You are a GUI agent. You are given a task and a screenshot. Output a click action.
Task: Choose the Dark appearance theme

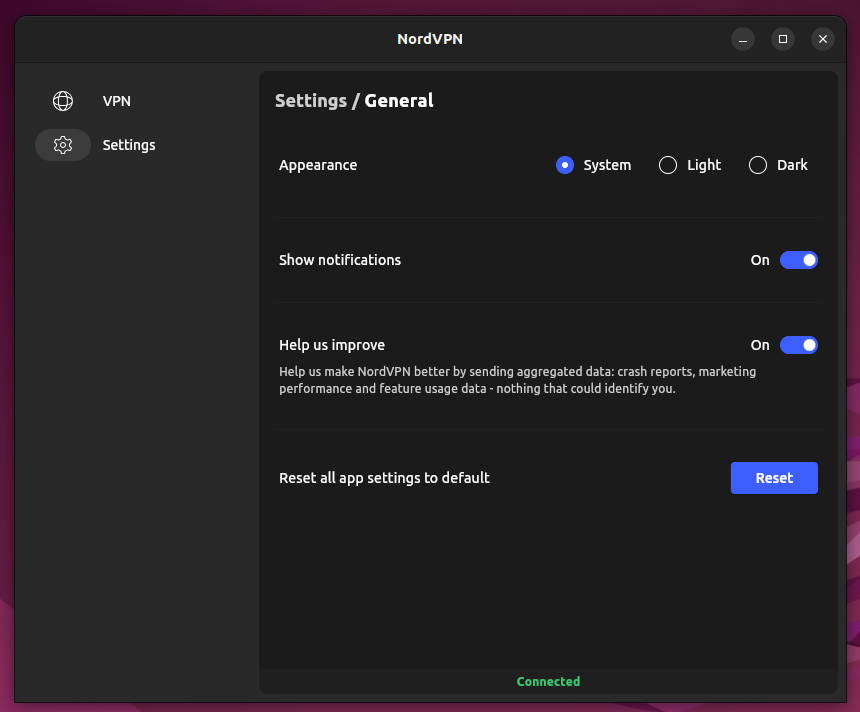(758, 165)
